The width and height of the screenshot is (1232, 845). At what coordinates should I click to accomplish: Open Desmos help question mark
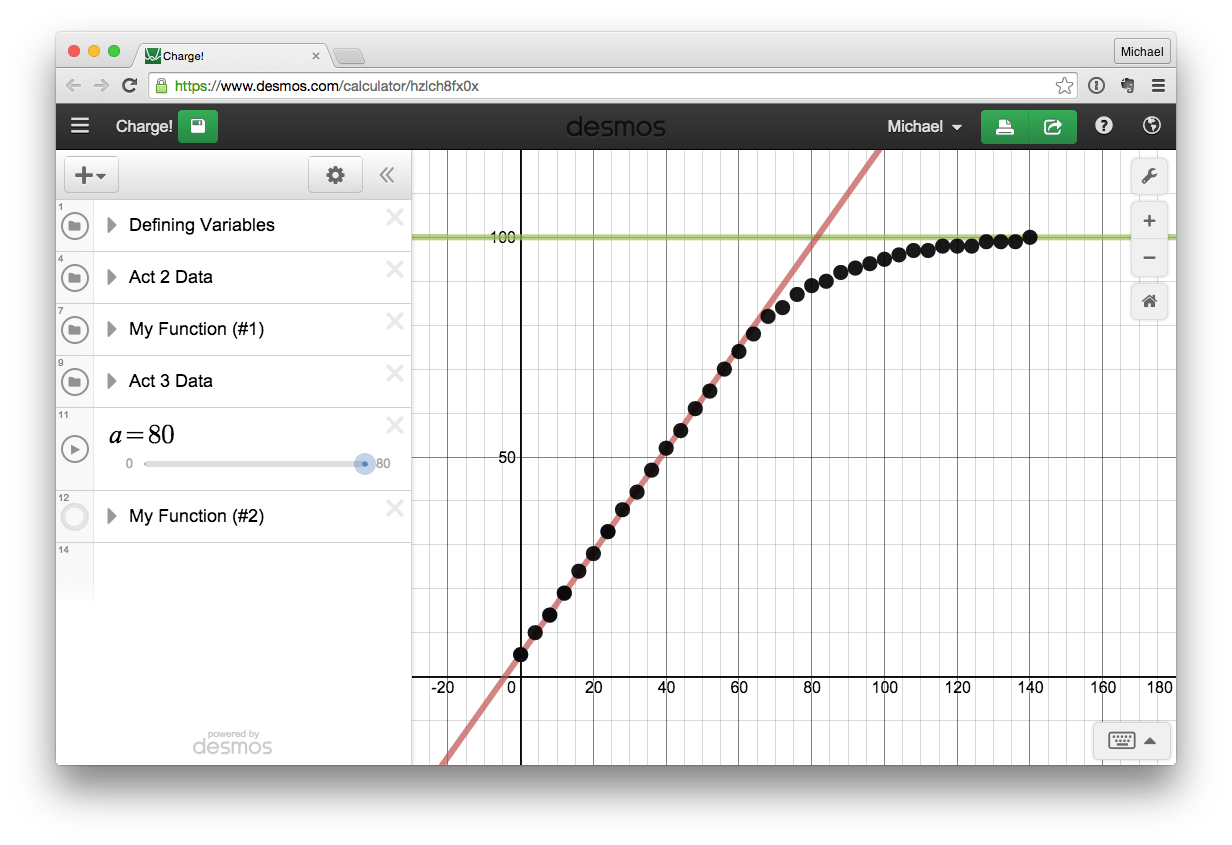click(x=1104, y=126)
